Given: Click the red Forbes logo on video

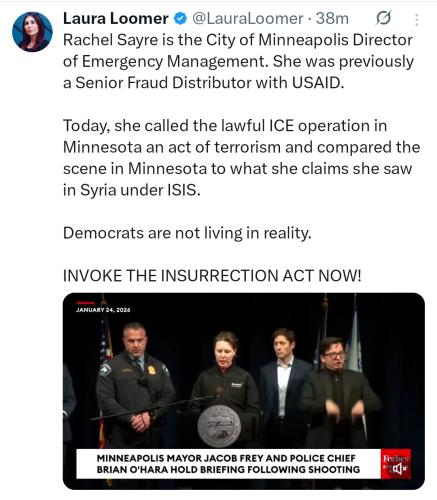Looking at the screenshot, I should coord(396,458).
